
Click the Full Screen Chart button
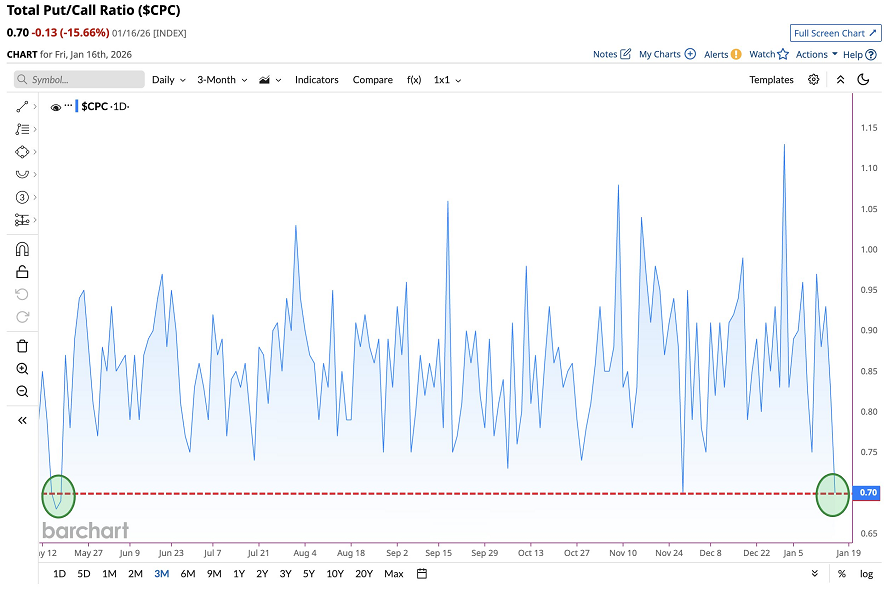835,33
